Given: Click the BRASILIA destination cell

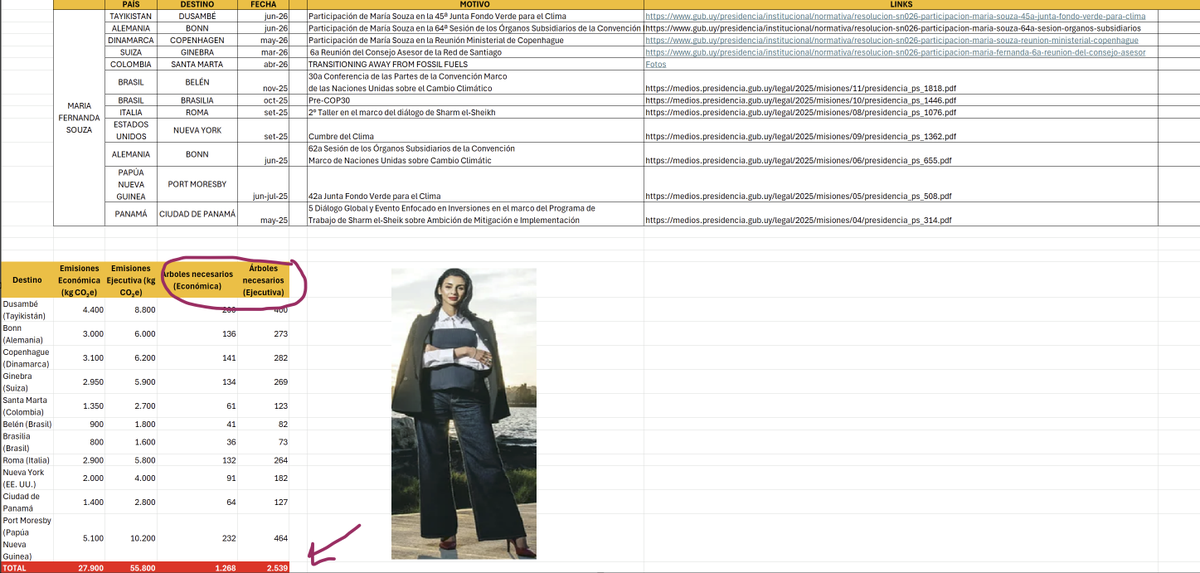Looking at the screenshot, I should tap(197, 101).
